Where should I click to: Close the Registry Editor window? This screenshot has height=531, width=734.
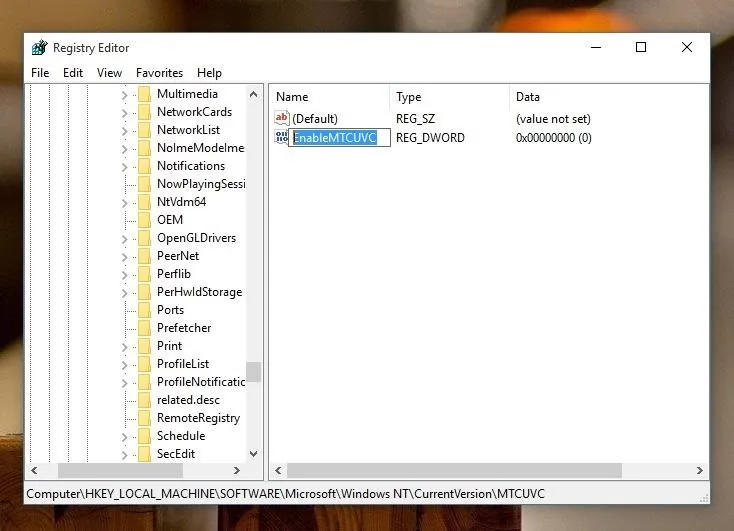coord(687,47)
